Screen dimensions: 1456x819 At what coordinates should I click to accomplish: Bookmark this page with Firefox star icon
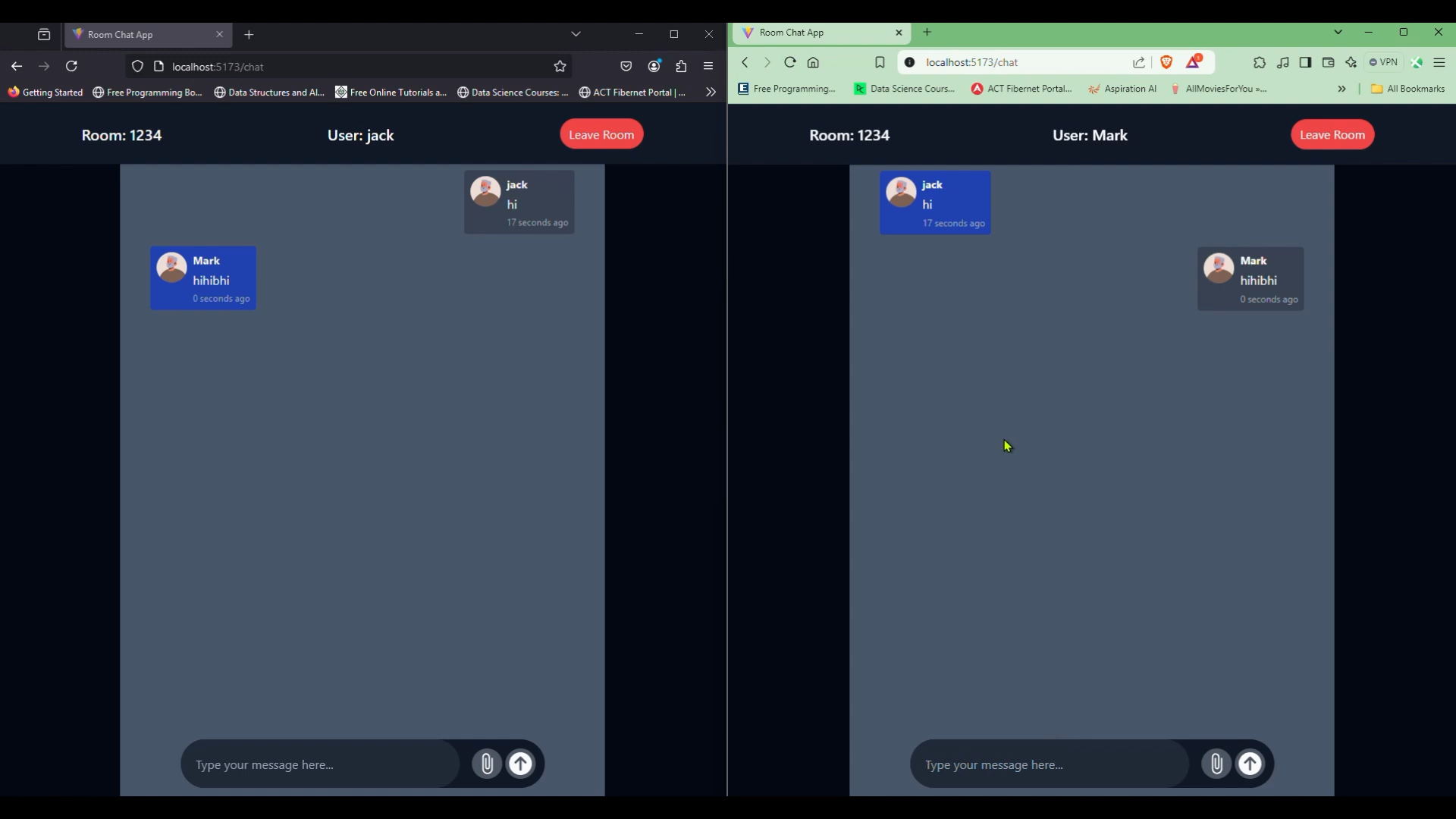(560, 67)
